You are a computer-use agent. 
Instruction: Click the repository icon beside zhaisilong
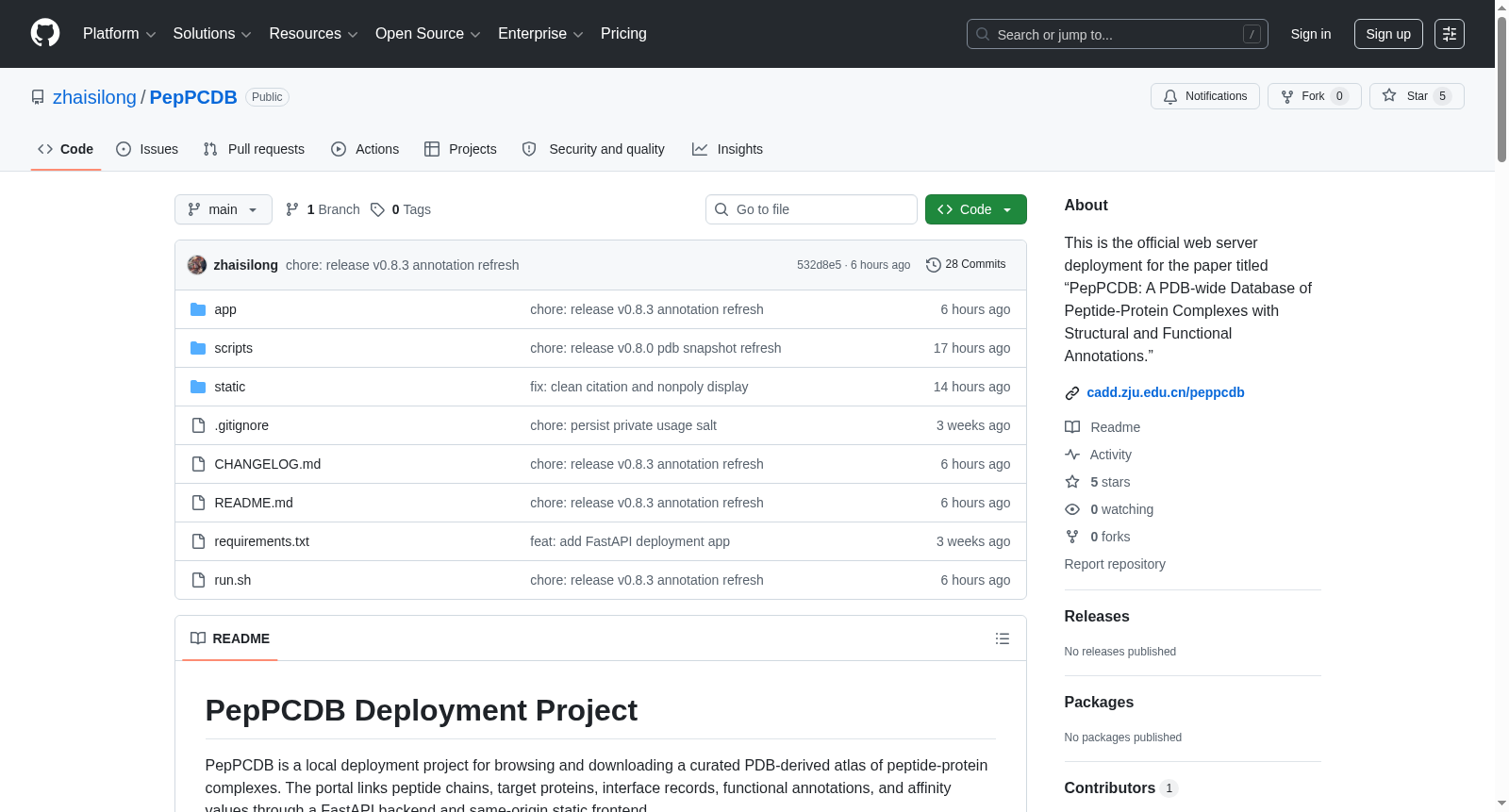(x=38, y=97)
